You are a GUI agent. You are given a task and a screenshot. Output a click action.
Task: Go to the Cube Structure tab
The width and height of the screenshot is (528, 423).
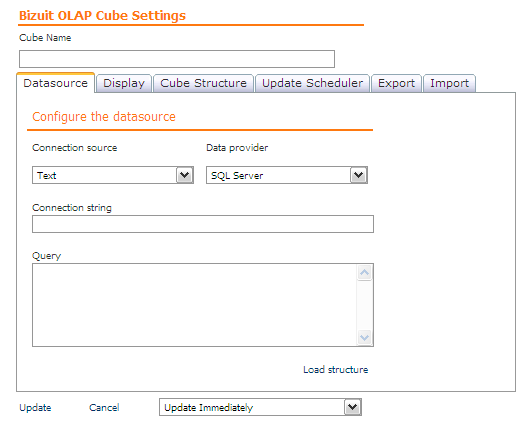(203, 83)
